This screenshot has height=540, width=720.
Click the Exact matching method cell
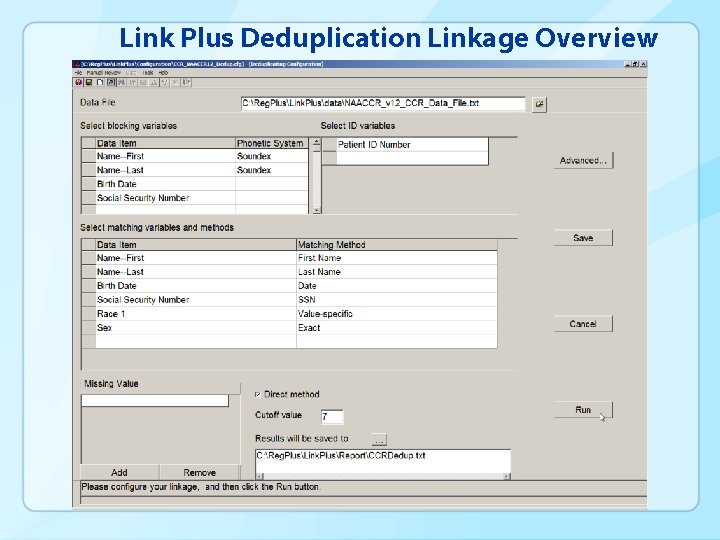coord(397,328)
